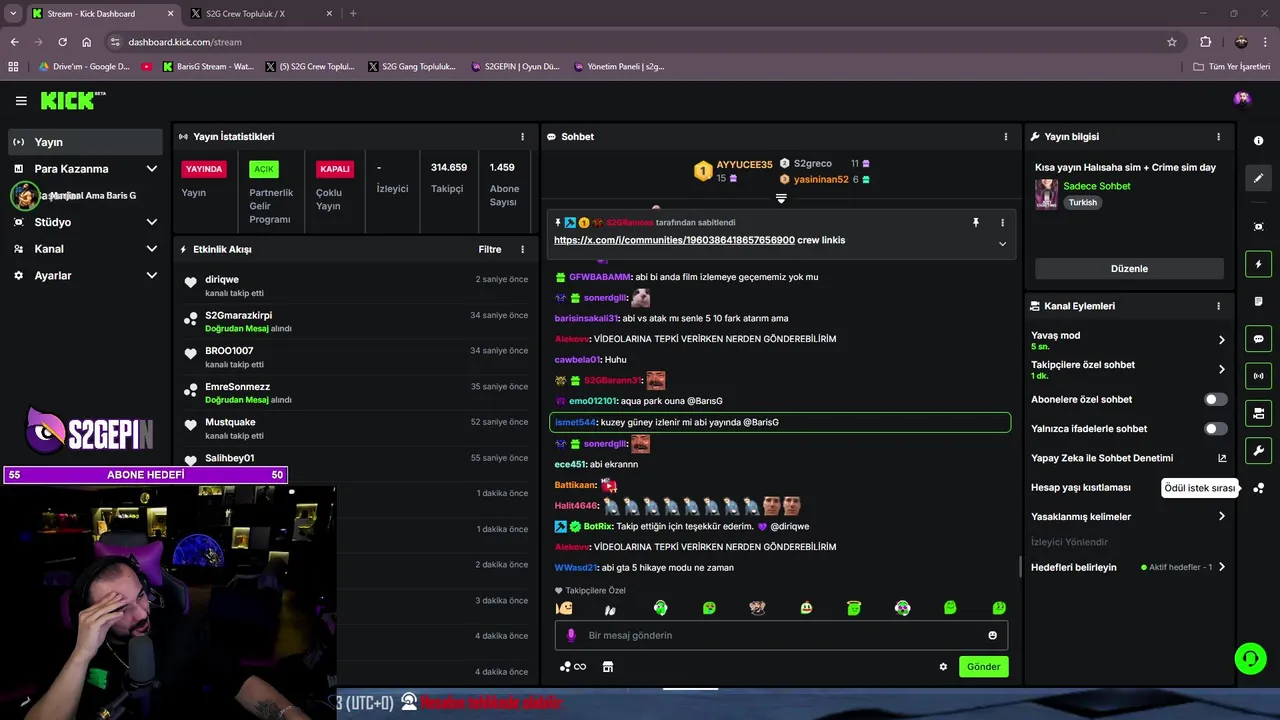
Task: Collapse the chat leaderboard arrow
Action: tap(781, 198)
